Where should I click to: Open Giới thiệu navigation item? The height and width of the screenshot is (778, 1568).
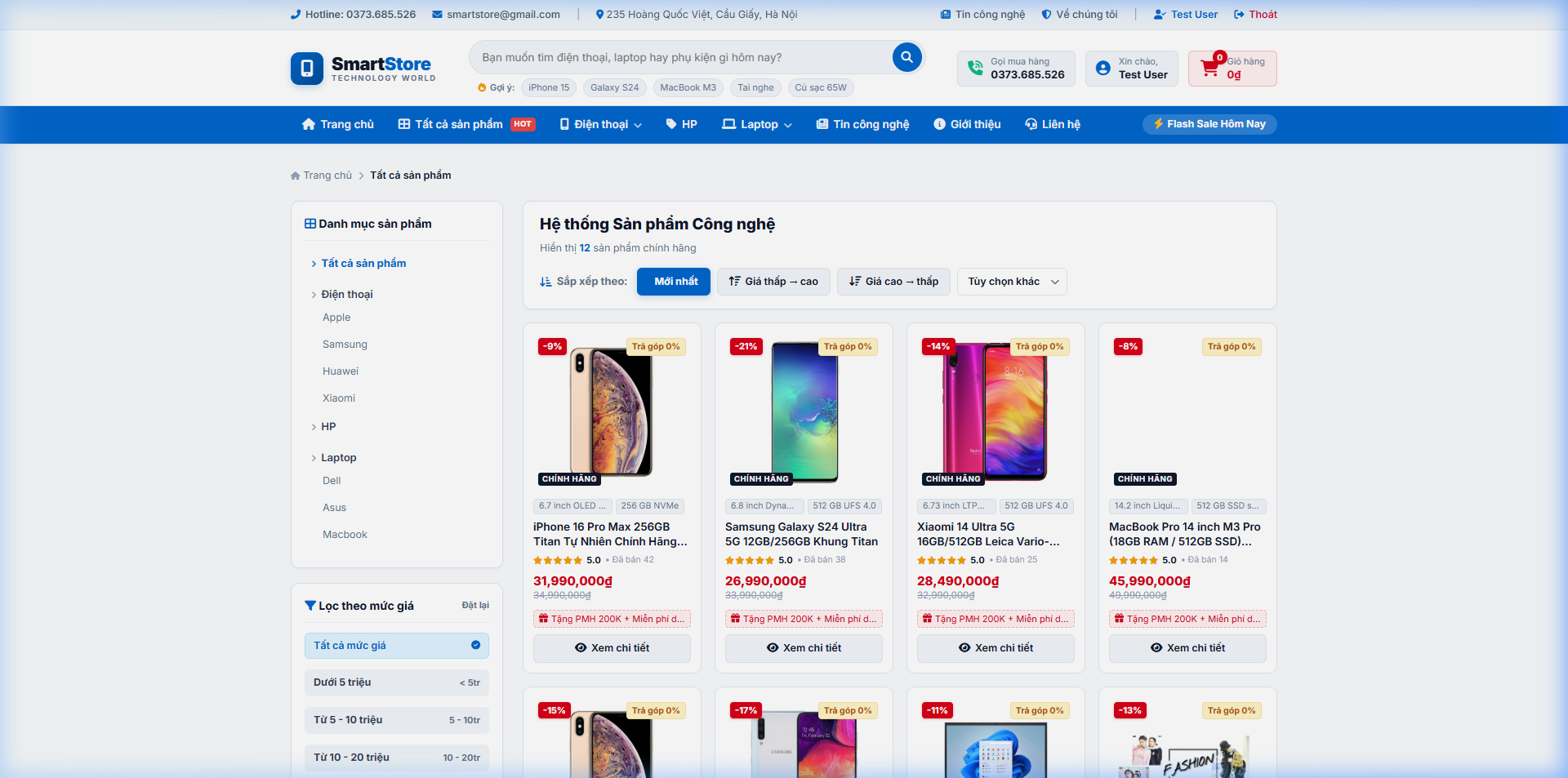pyautogui.click(x=967, y=125)
